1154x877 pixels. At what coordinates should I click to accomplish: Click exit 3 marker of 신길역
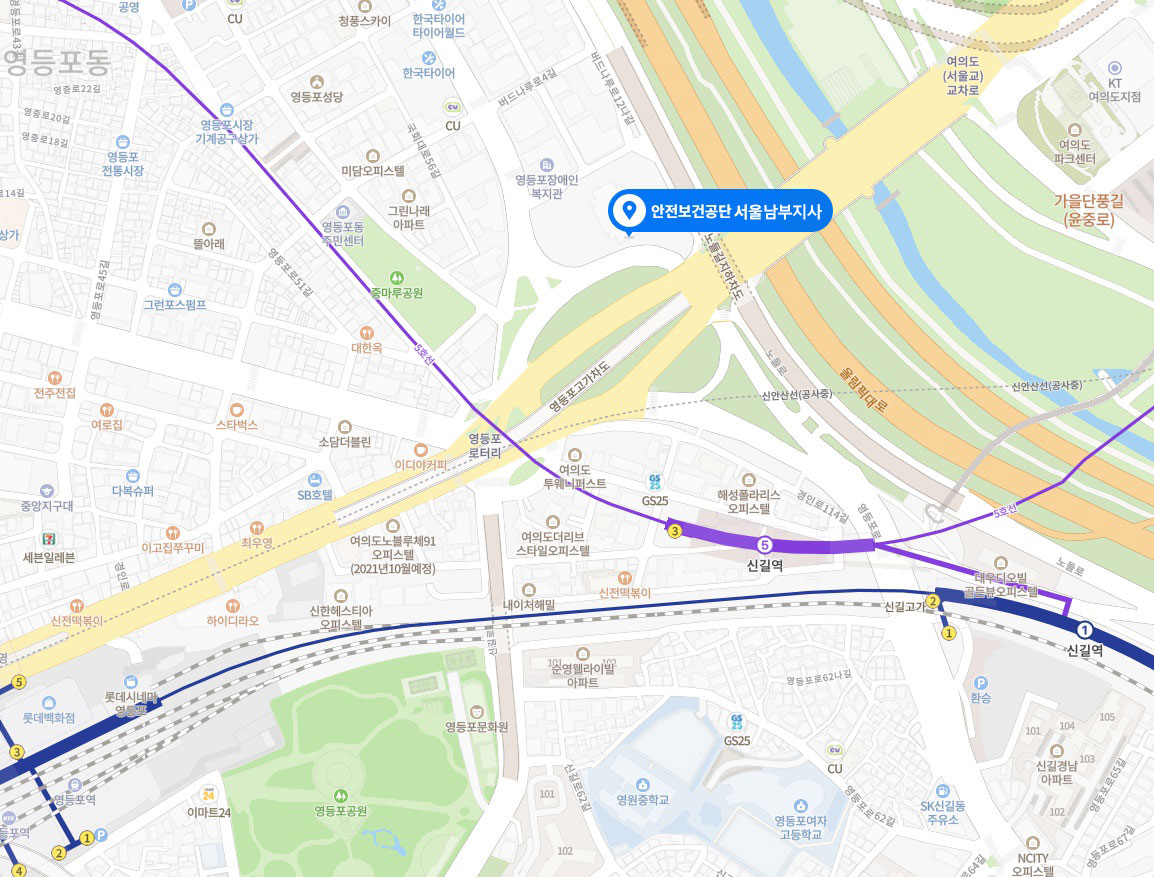pos(674,531)
